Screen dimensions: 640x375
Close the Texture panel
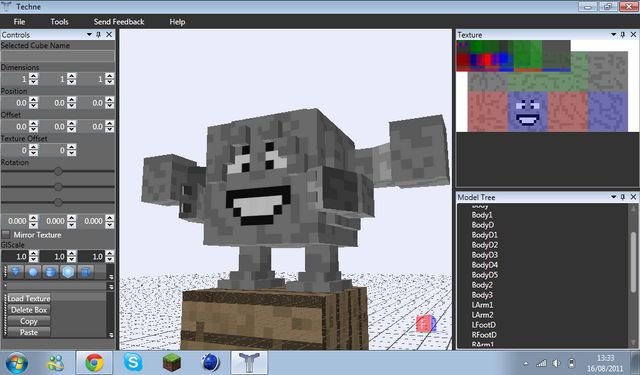[x=633, y=35]
